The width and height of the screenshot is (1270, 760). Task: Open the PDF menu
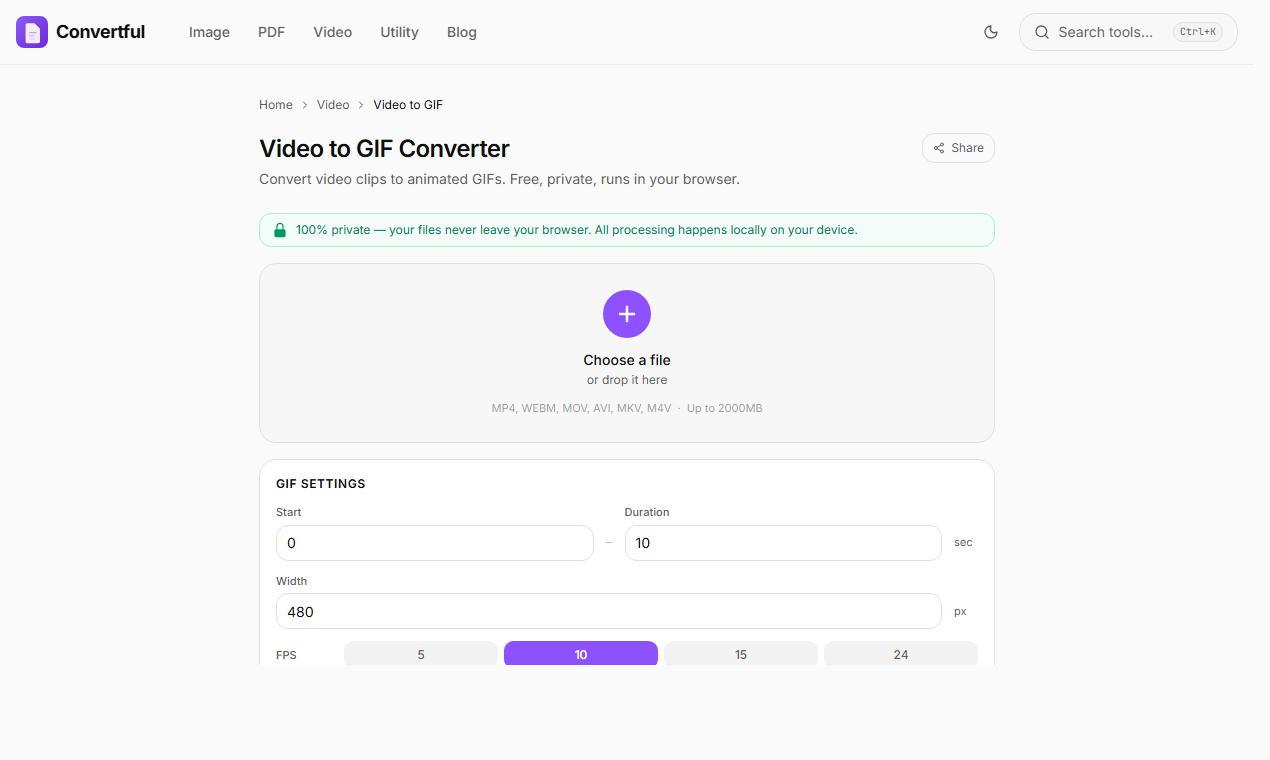[x=271, y=32]
